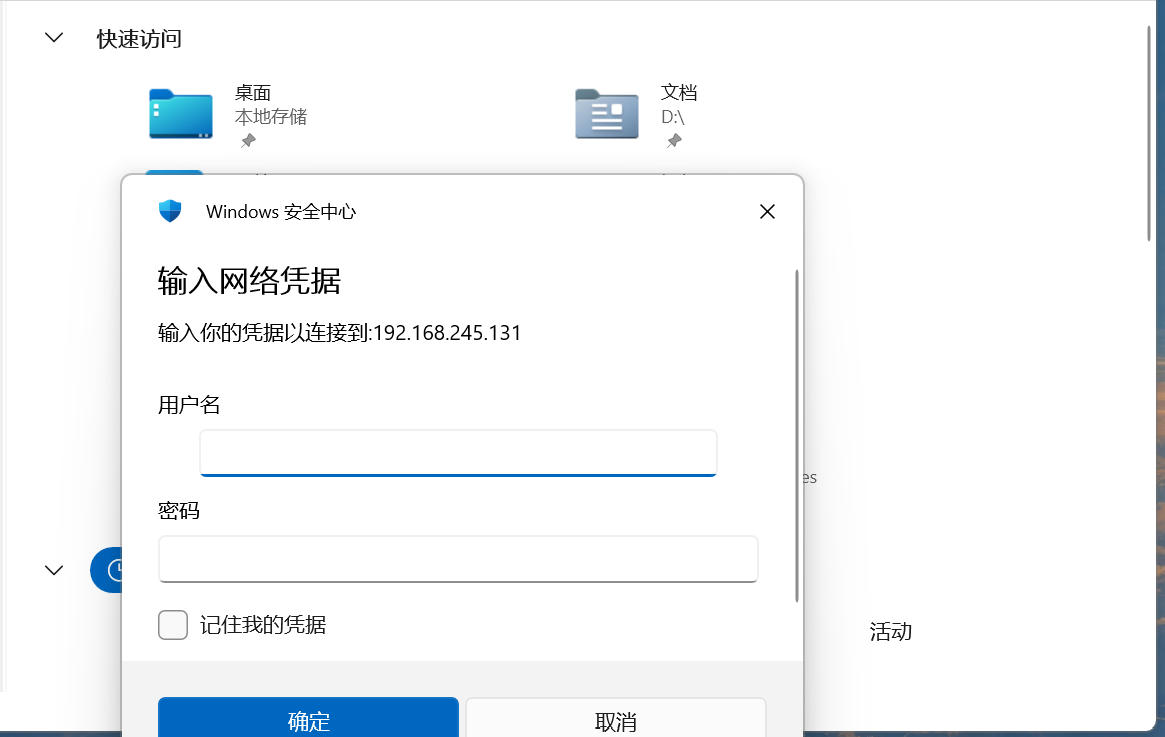Click the Windows 安全中心 shield icon
The width and height of the screenshot is (1165, 737).
click(170, 211)
